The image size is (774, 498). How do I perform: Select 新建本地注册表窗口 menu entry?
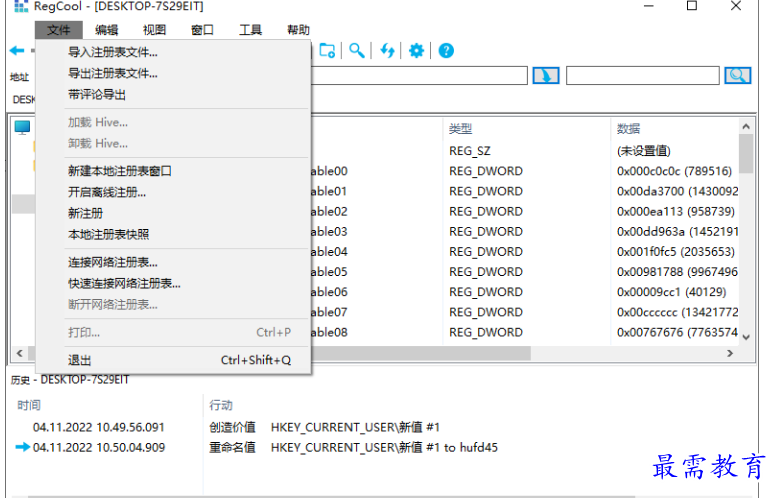[120, 171]
